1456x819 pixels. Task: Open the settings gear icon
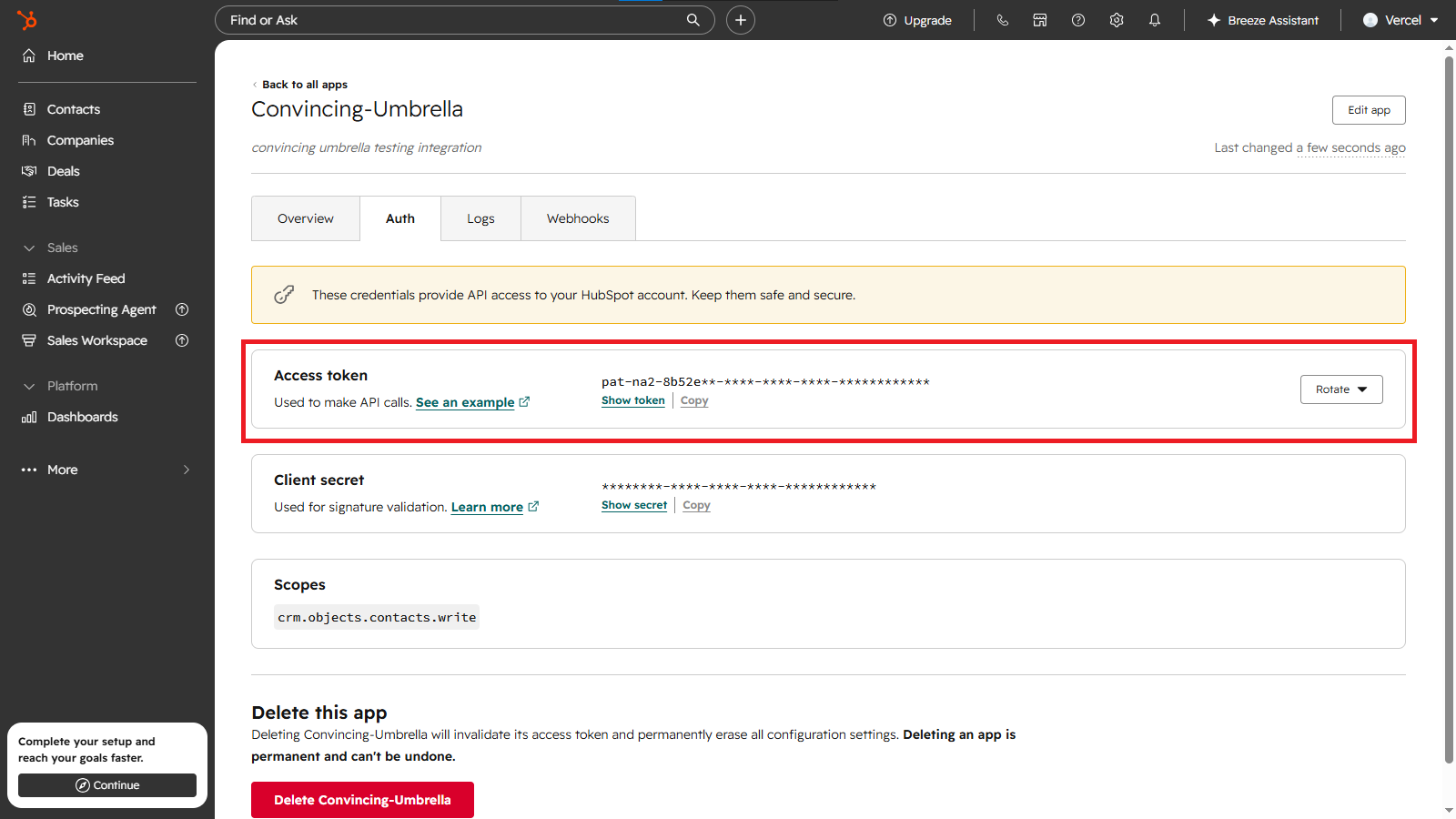point(1117,20)
